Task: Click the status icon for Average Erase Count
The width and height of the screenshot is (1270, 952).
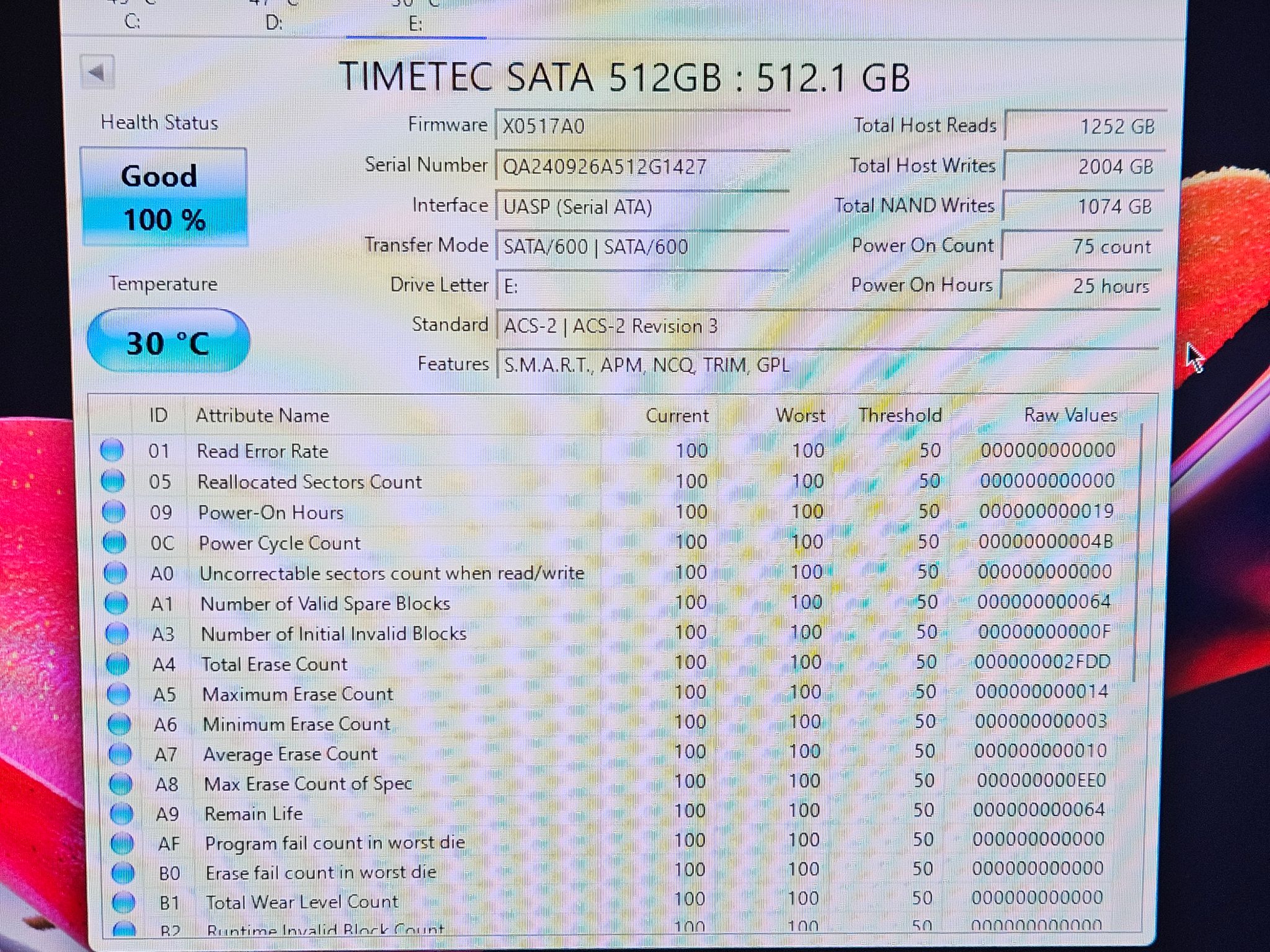Action: tap(120, 754)
